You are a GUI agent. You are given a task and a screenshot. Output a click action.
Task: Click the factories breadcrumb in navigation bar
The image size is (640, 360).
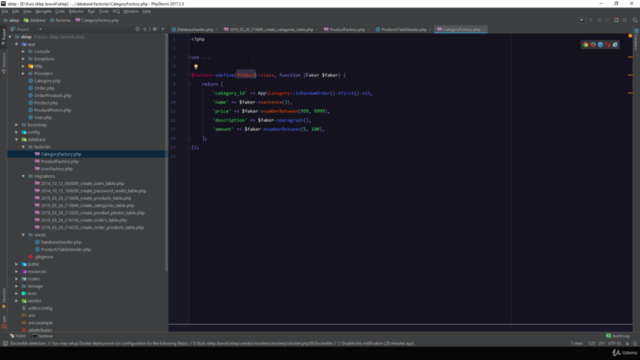point(60,20)
